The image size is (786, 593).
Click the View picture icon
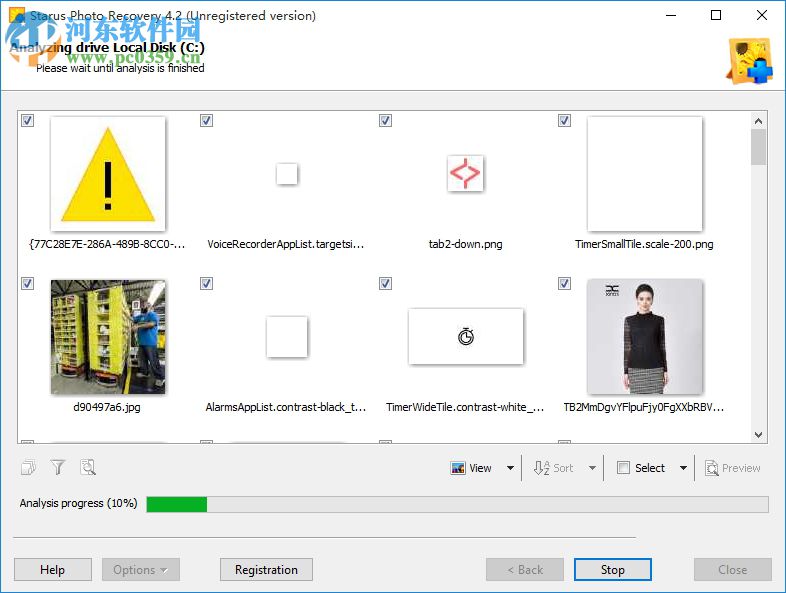pos(458,468)
